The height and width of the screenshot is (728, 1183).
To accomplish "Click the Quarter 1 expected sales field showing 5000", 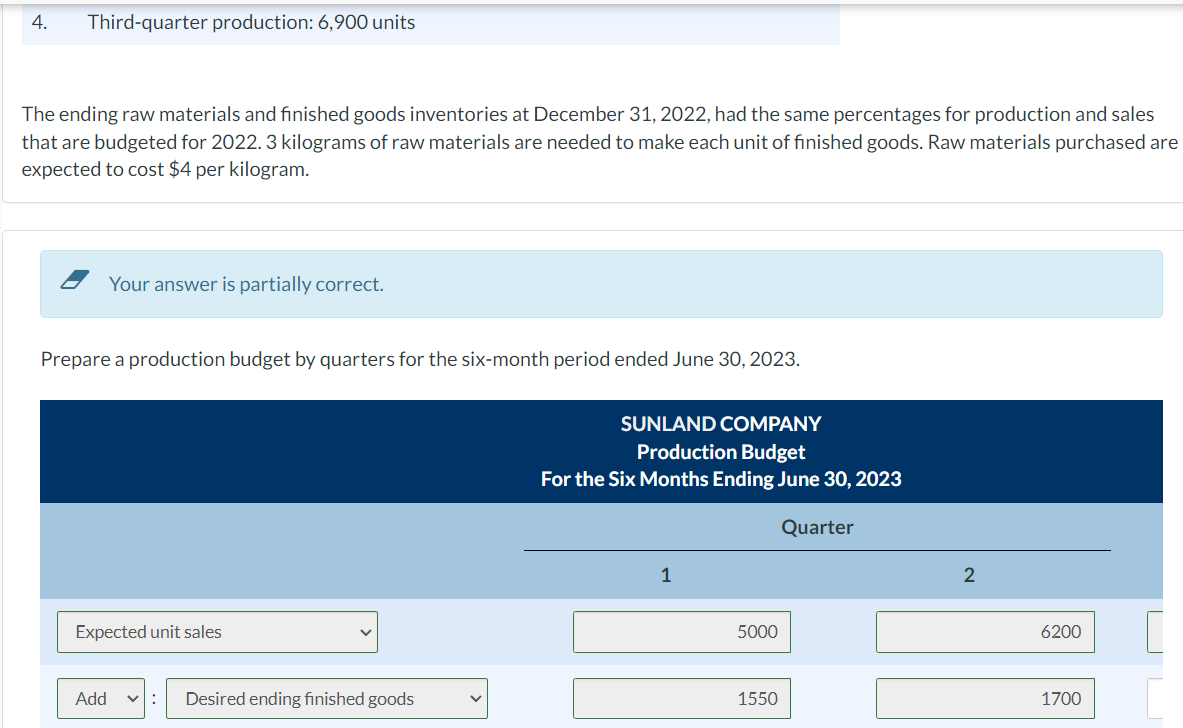I will tap(681, 631).
